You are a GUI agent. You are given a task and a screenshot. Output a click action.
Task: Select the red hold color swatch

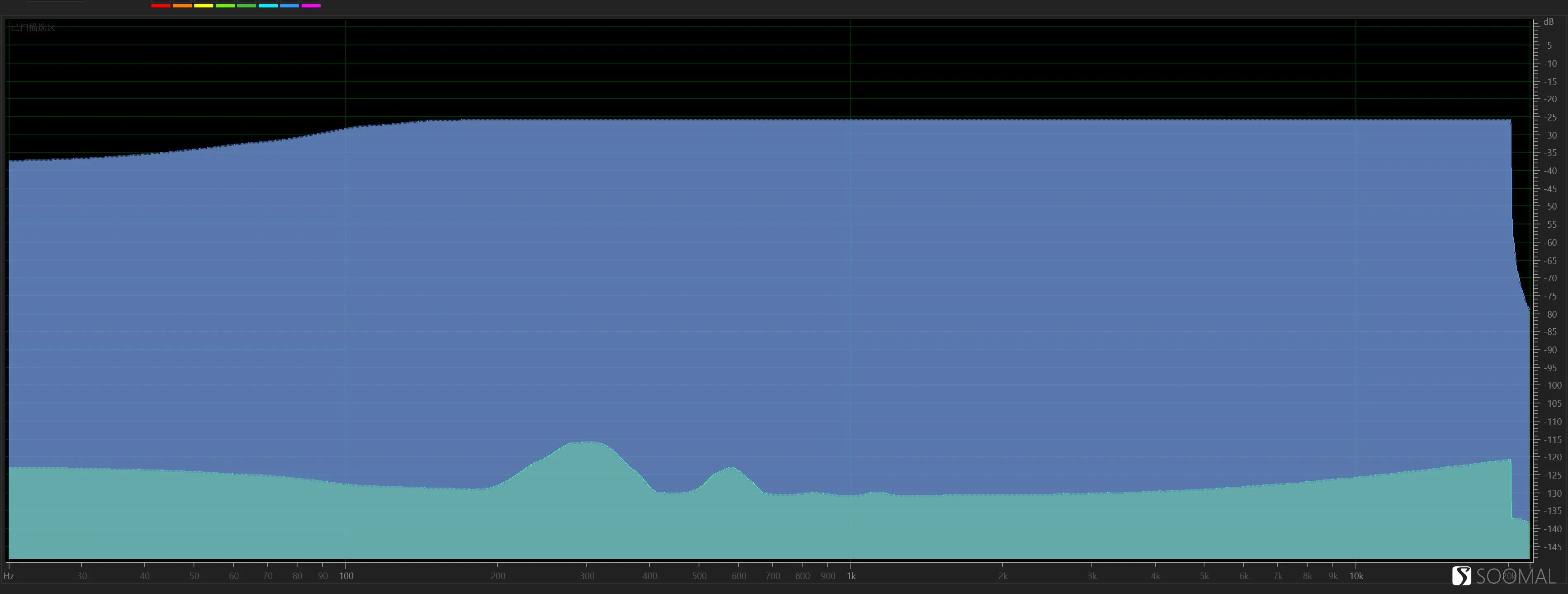tap(161, 5)
